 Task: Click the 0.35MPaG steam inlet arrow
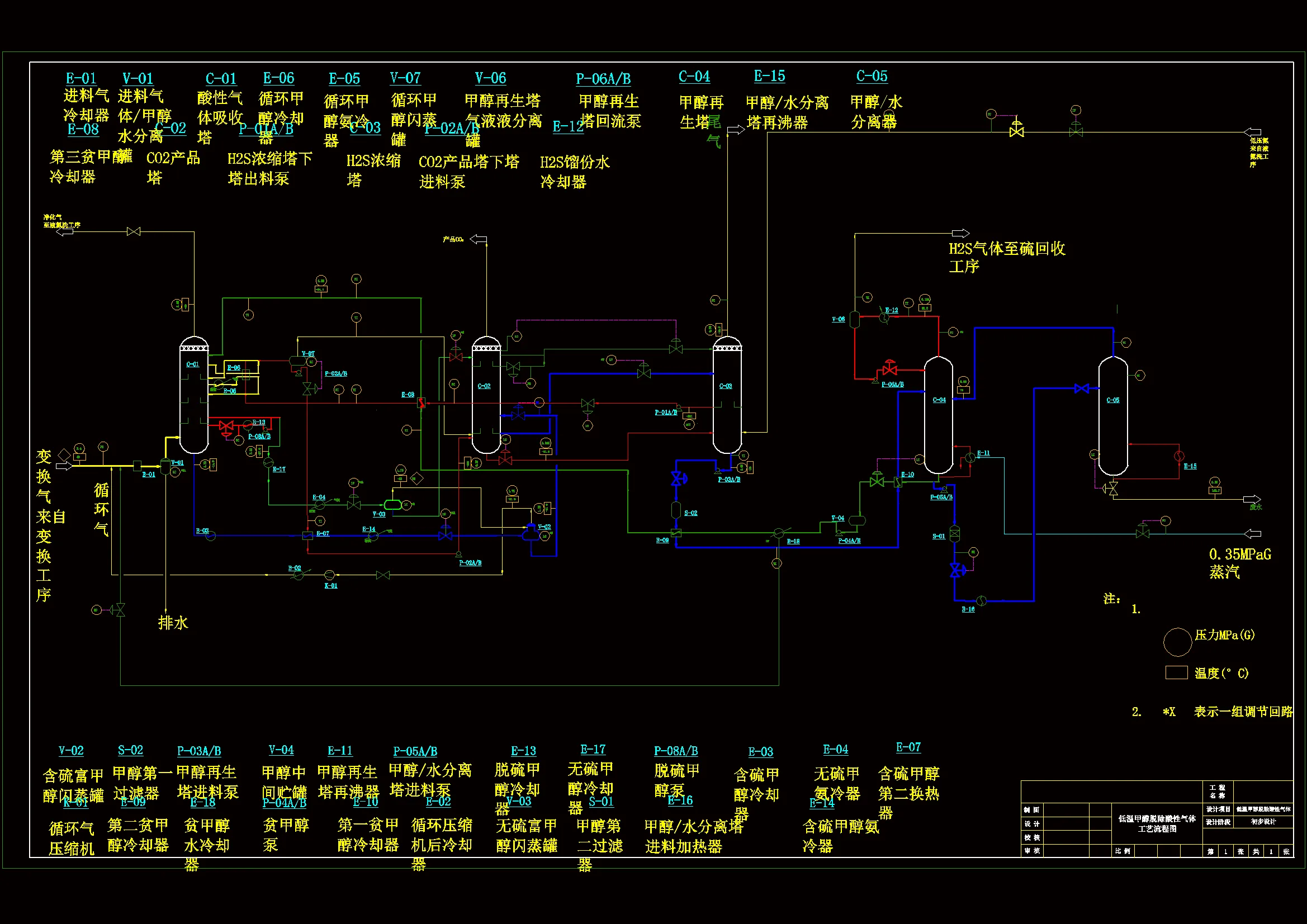click(x=1252, y=533)
